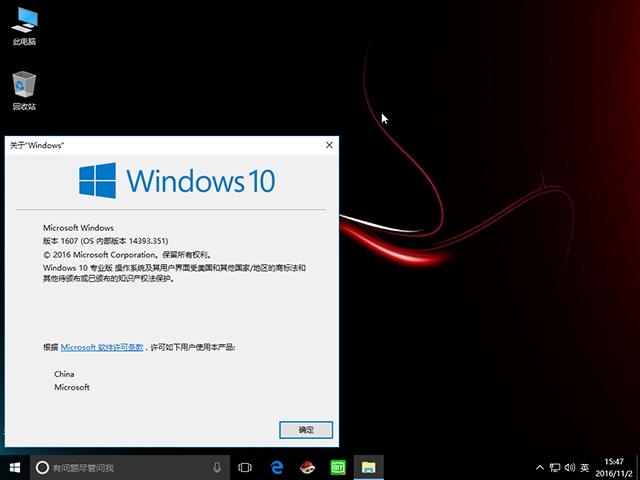This screenshot has height=480, width=640.
Task: Open the taskbar clock and date
Action: (x=614, y=467)
